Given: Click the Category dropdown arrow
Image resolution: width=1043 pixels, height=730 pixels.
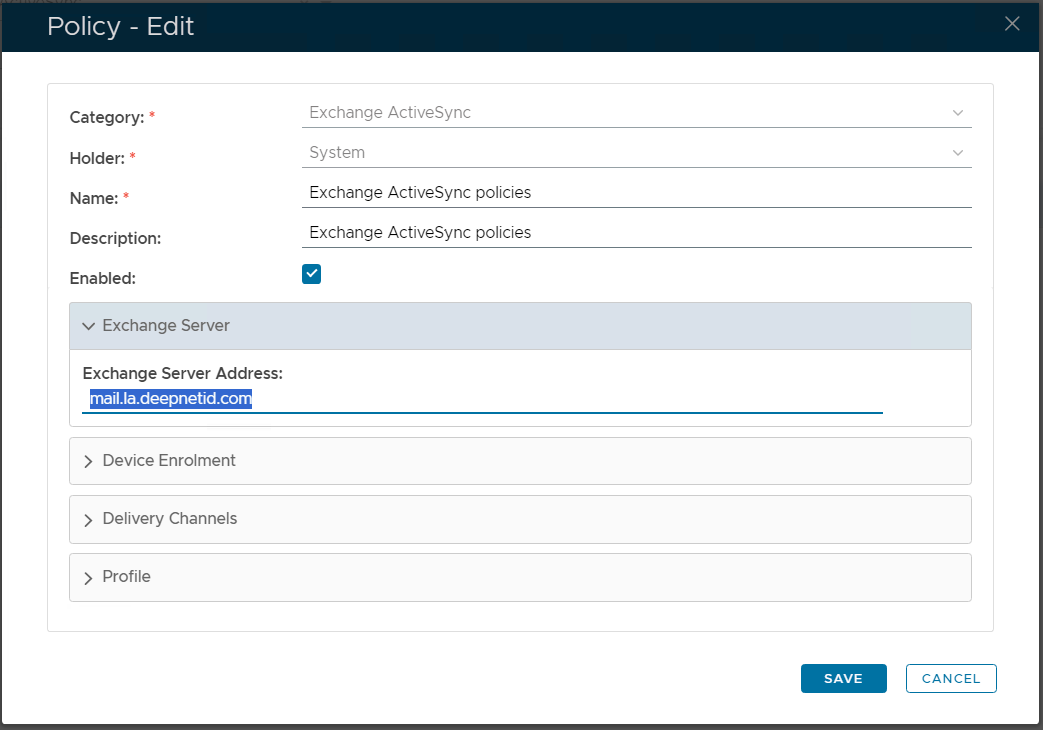Looking at the screenshot, I should (x=958, y=113).
